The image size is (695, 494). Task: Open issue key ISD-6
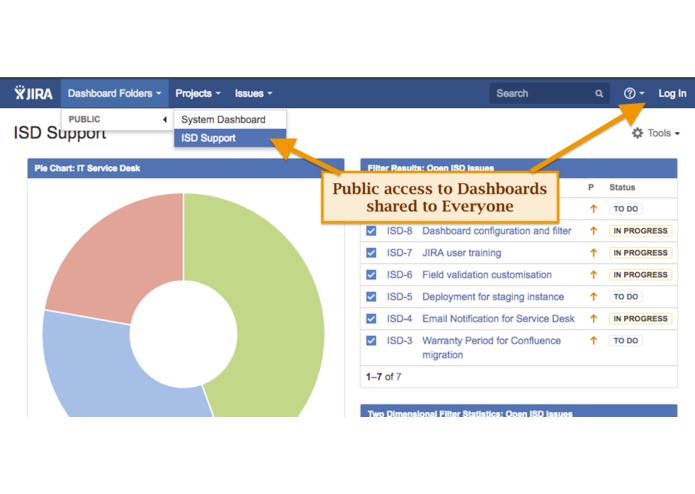[399, 275]
